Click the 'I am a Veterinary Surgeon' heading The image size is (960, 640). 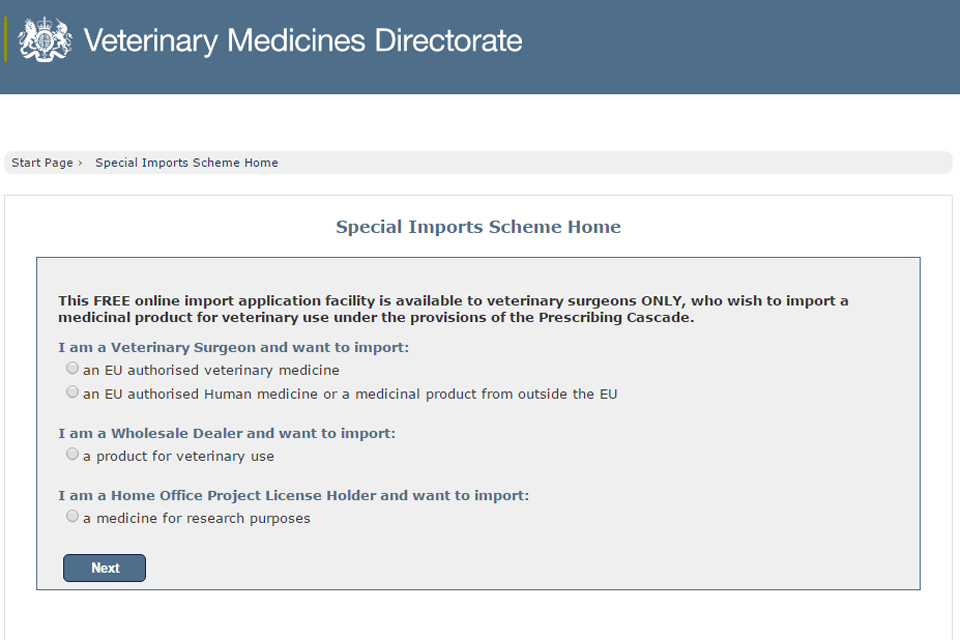[x=233, y=348]
